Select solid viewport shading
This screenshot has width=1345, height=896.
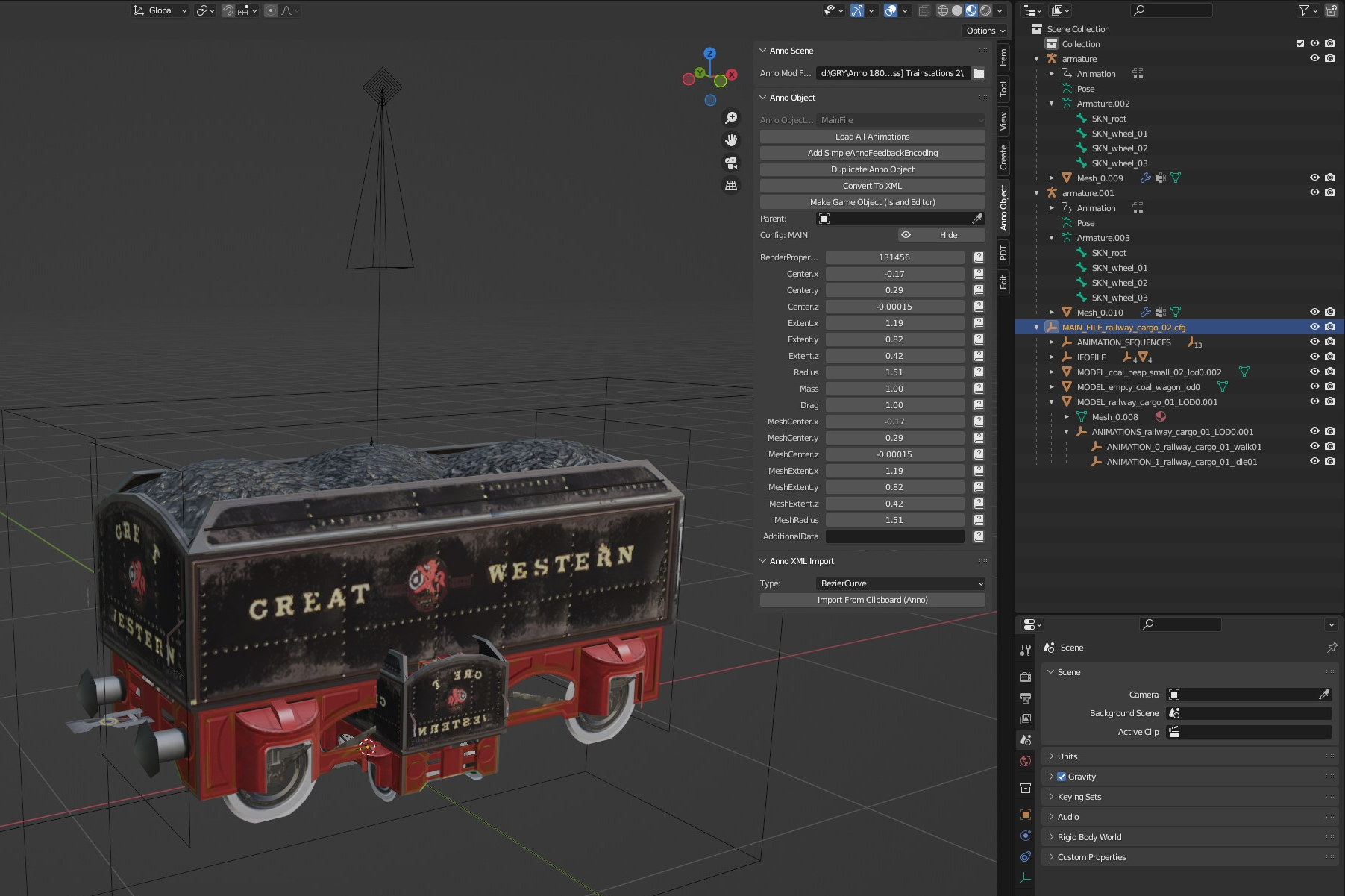click(957, 10)
